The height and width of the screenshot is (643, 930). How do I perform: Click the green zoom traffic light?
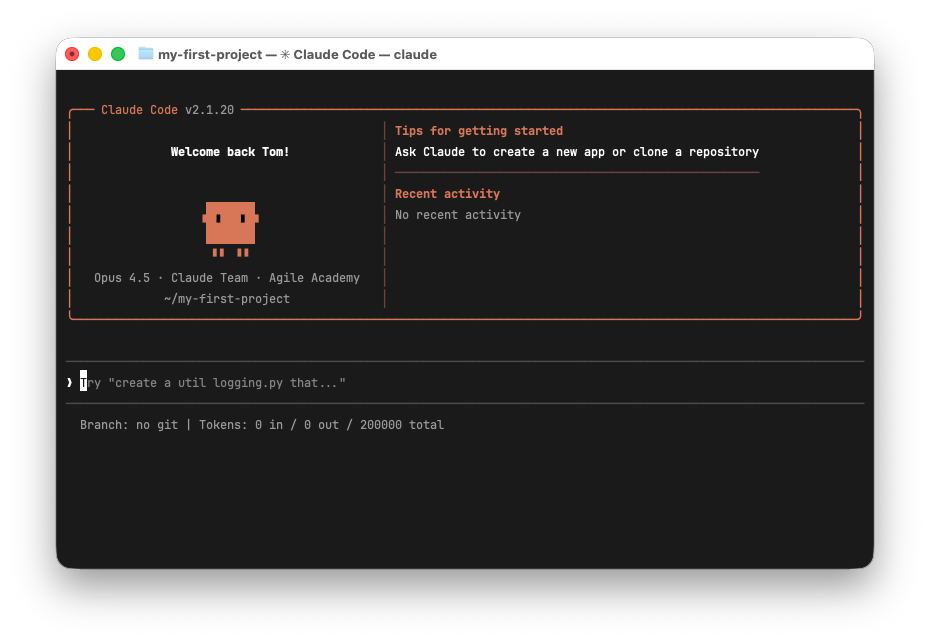[119, 54]
